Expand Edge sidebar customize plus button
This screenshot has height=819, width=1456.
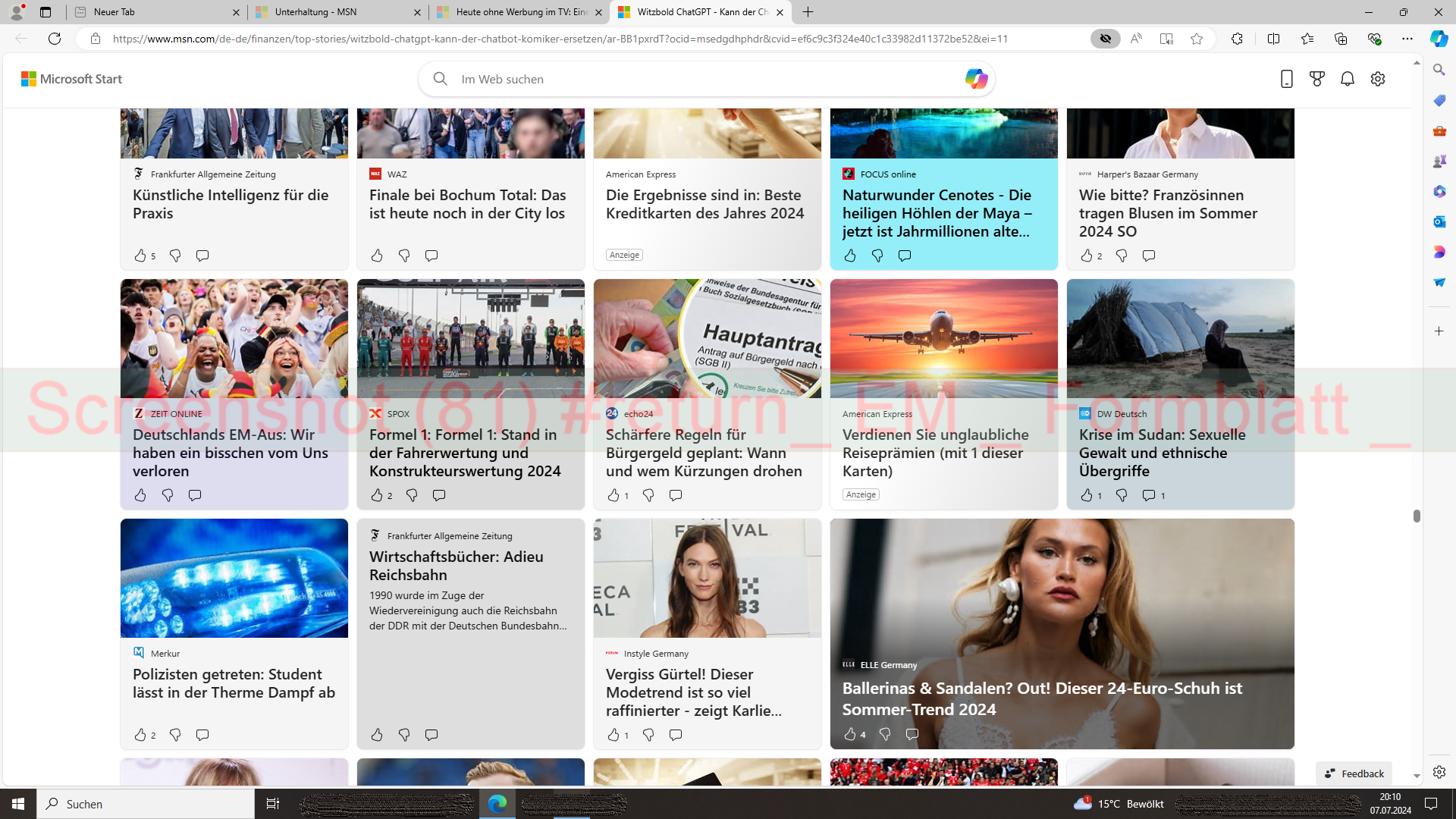pyautogui.click(x=1439, y=331)
